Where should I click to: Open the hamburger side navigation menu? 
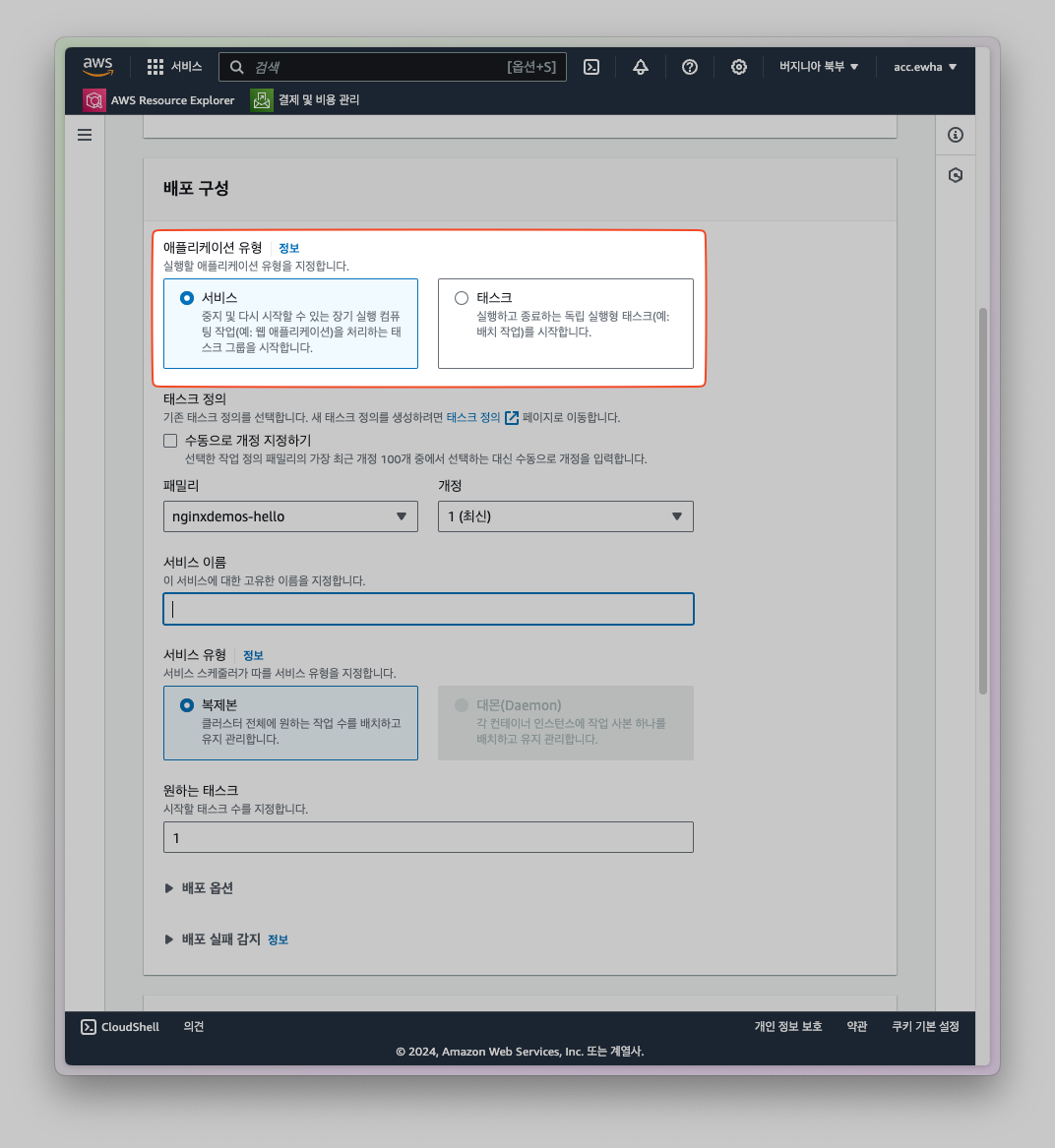(85, 135)
